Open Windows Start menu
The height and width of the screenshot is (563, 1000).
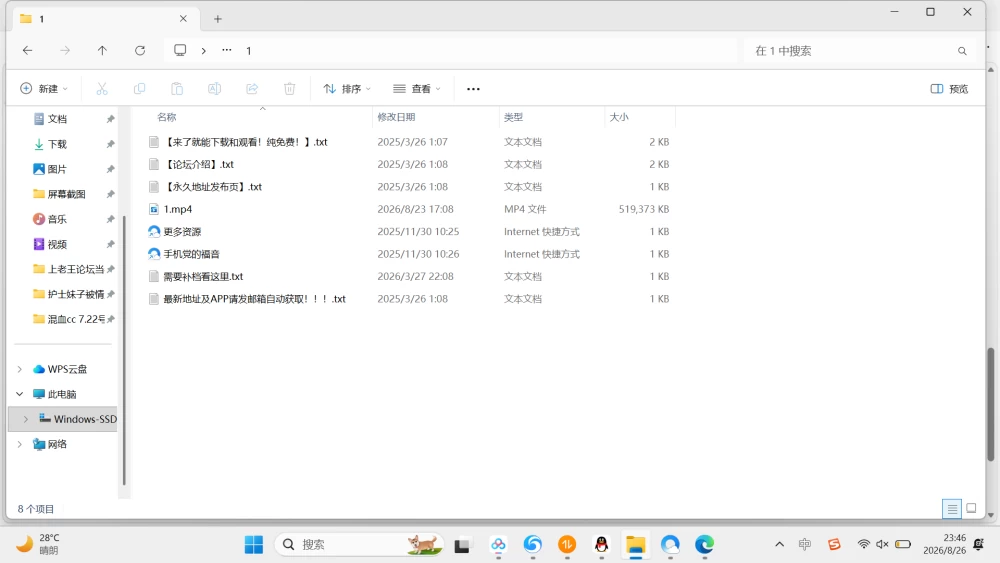[254, 545]
